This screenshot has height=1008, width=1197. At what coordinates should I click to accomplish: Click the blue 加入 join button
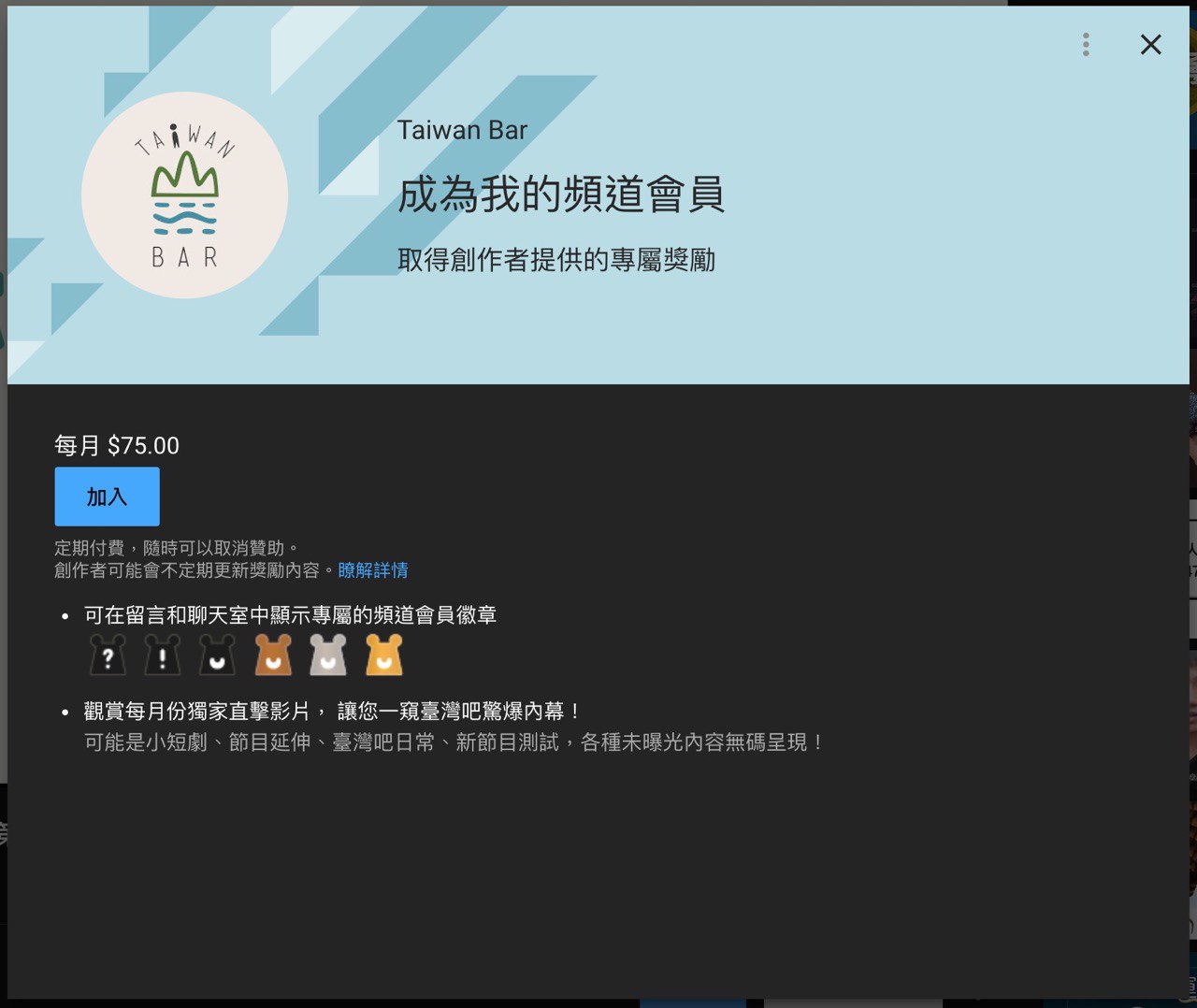click(107, 497)
